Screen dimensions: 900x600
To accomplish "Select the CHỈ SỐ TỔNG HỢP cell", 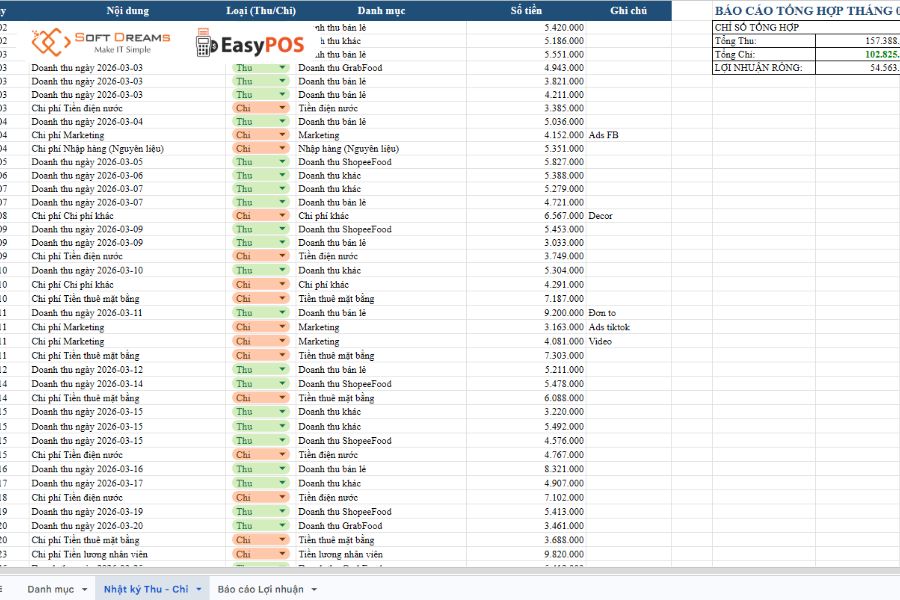I will pyautogui.click(x=806, y=27).
